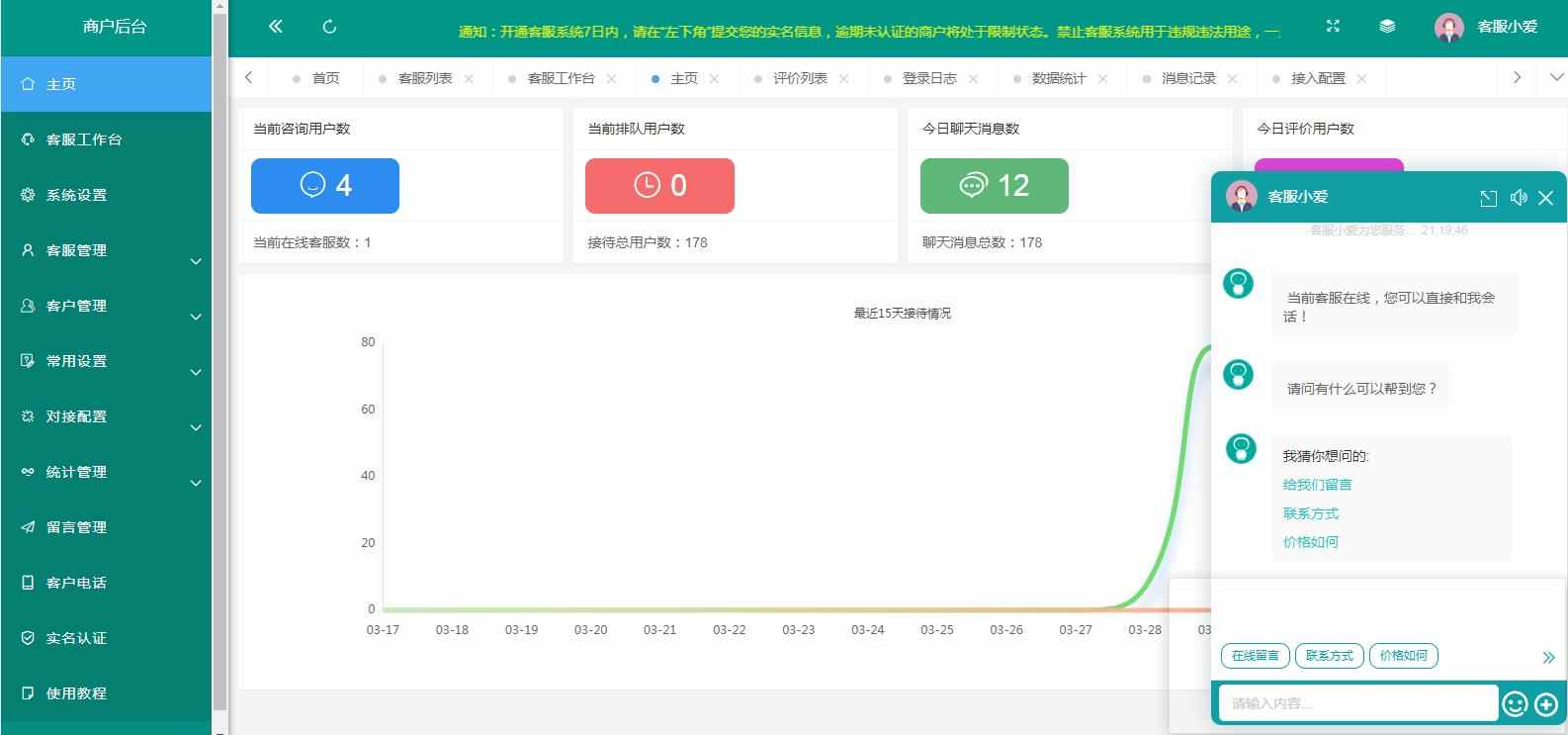
Task: Close the 客服工作台 tab
Action: click(x=611, y=79)
